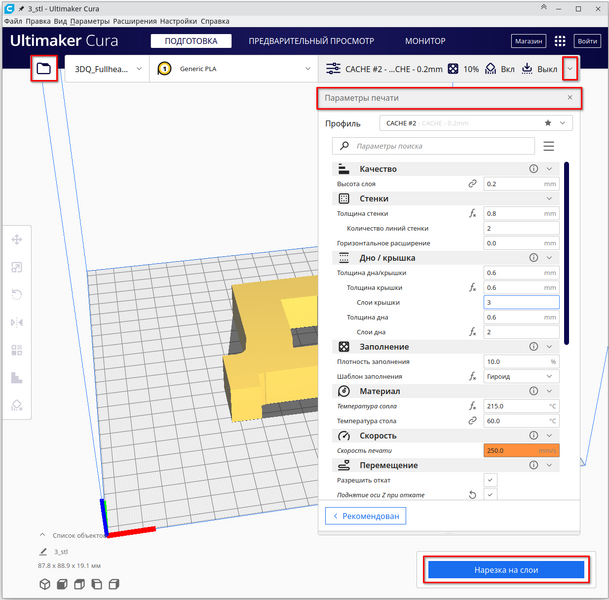Select the Scale tool in left toolbar
This screenshot has height=600, width=609.
click(17, 267)
